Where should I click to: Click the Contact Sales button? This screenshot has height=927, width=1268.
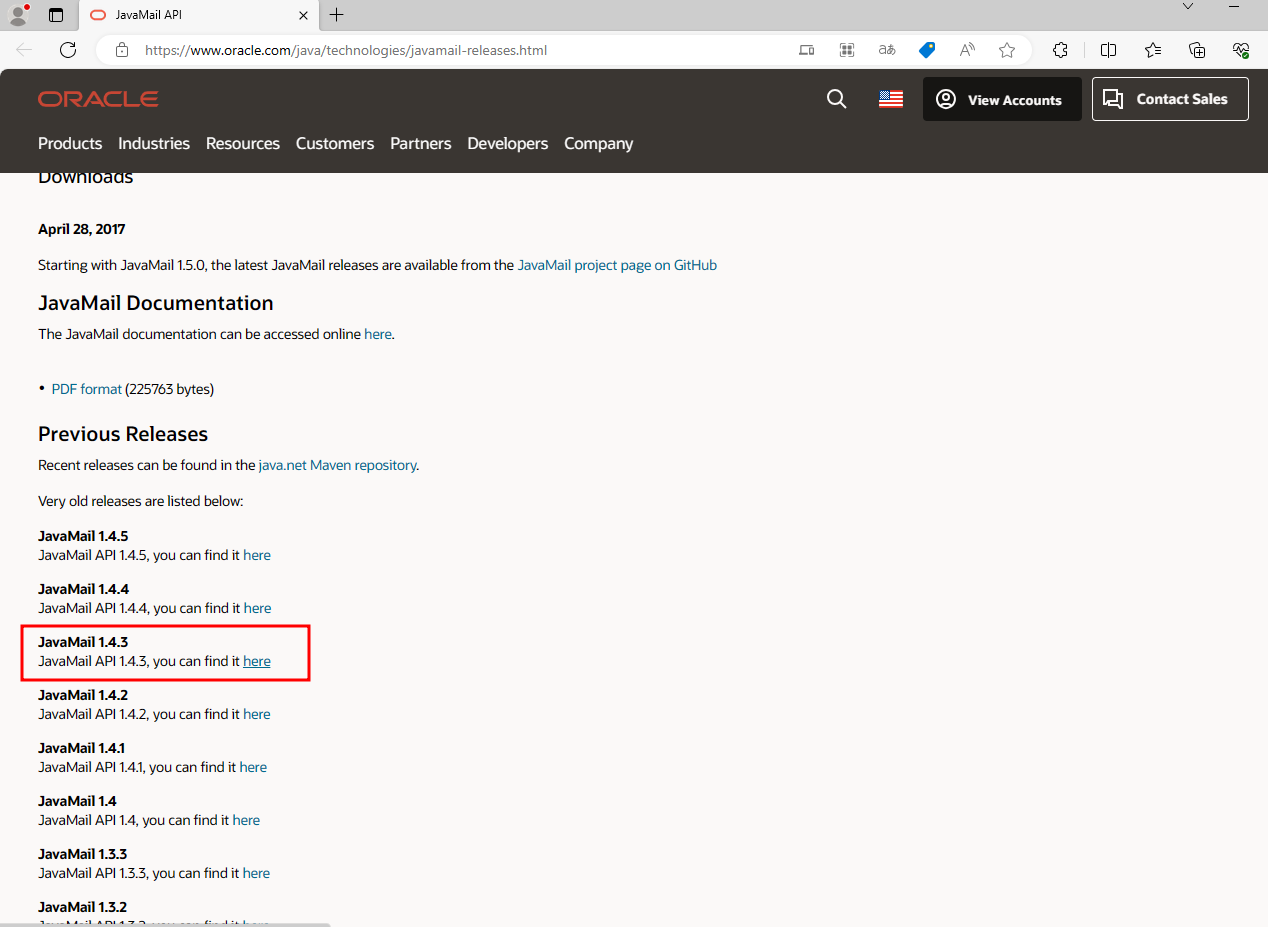tap(1170, 99)
